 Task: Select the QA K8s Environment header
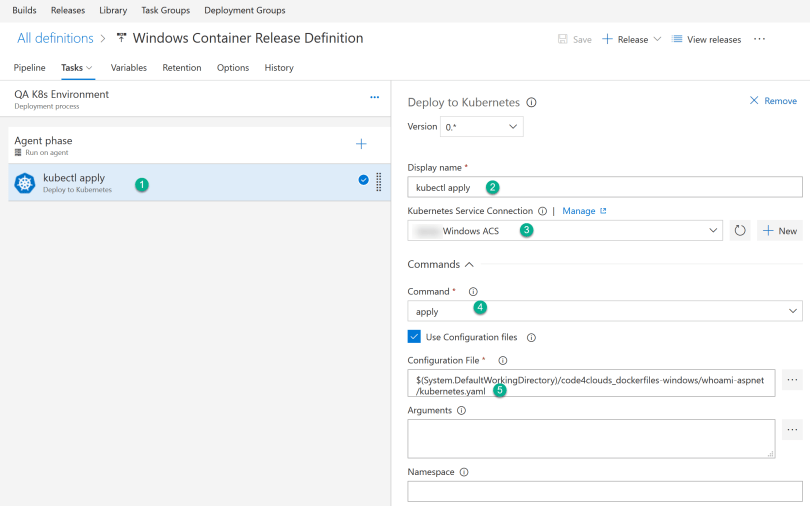pos(195,99)
